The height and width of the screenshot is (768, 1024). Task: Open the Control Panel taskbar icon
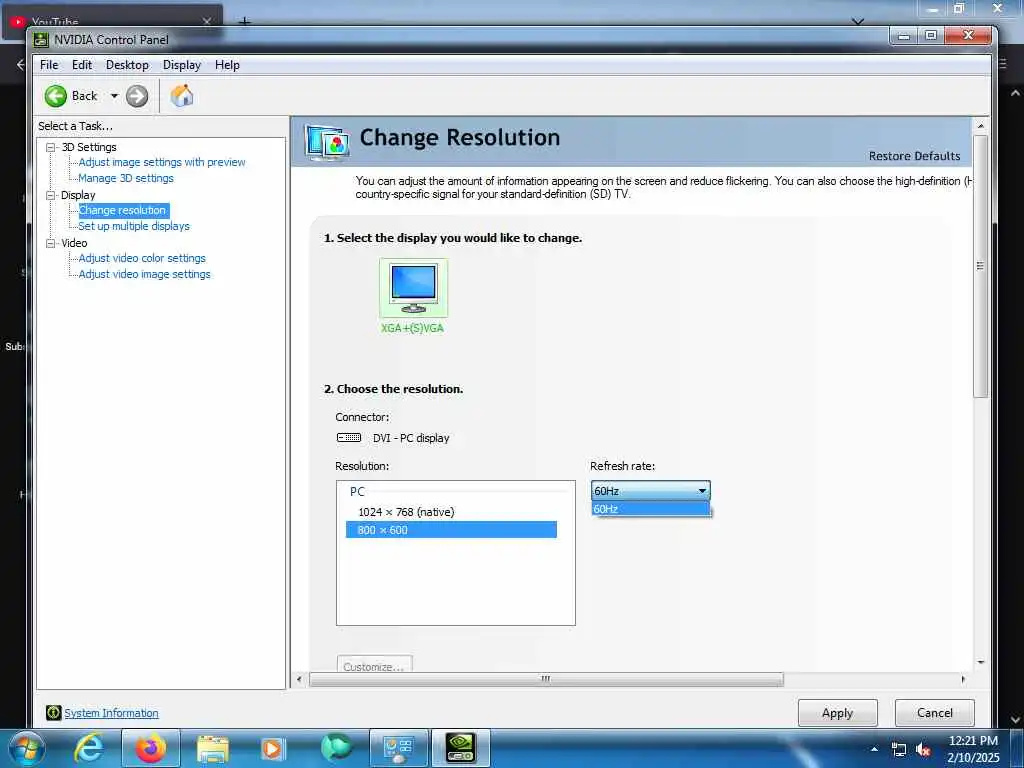coord(398,748)
